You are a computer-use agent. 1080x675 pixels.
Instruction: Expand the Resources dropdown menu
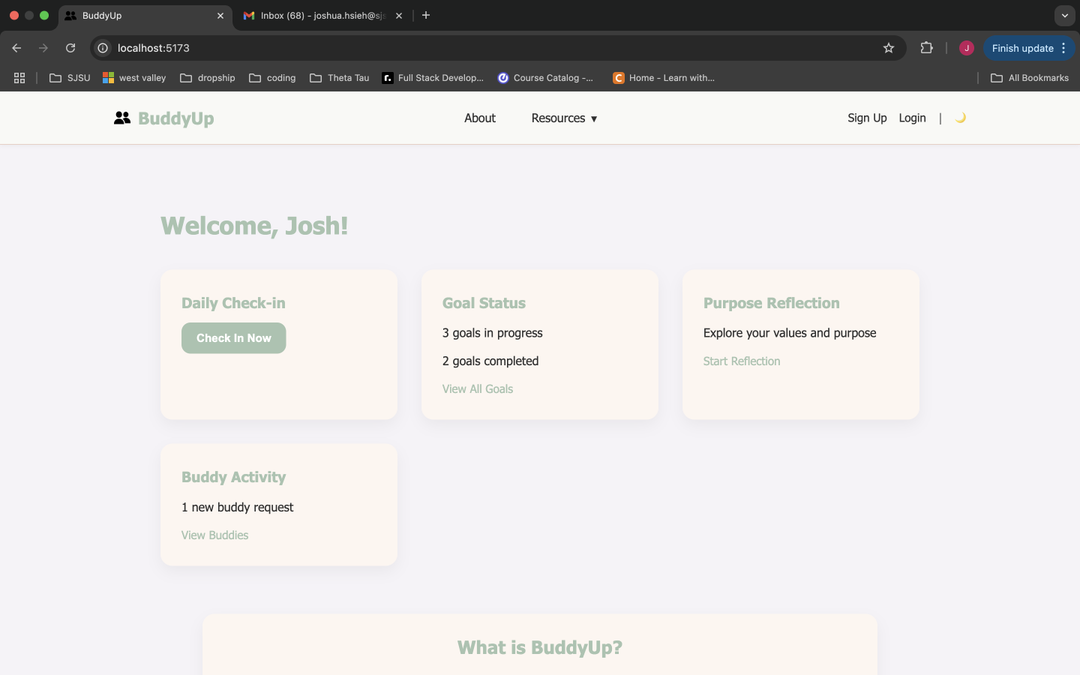click(x=564, y=118)
